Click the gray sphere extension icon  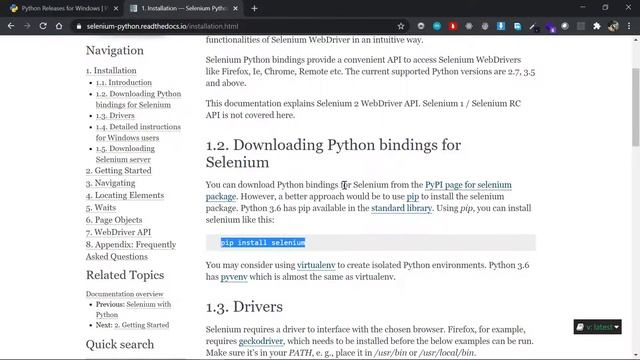[x=565, y=26]
